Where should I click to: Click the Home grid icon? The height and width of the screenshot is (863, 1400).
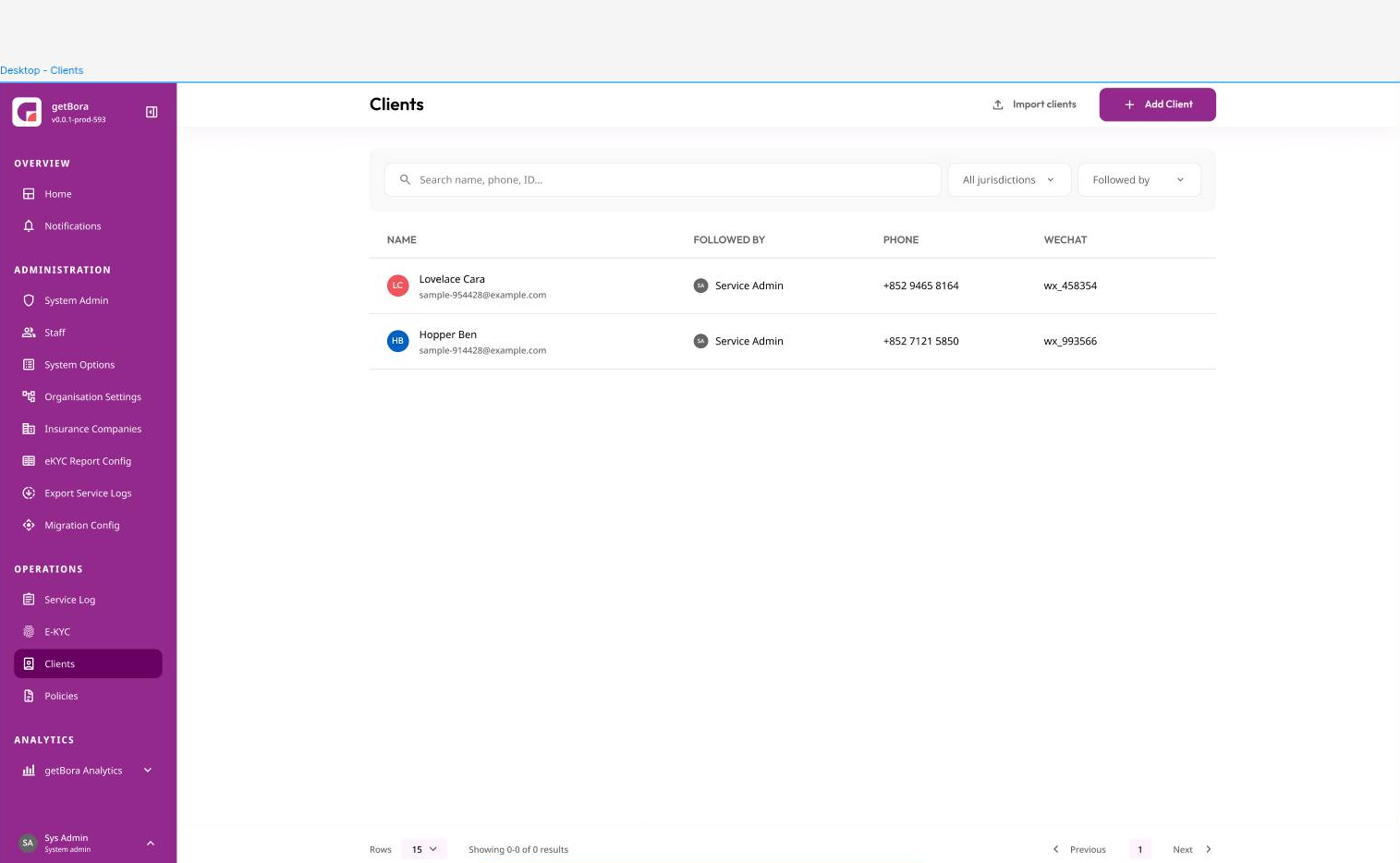coord(29,194)
